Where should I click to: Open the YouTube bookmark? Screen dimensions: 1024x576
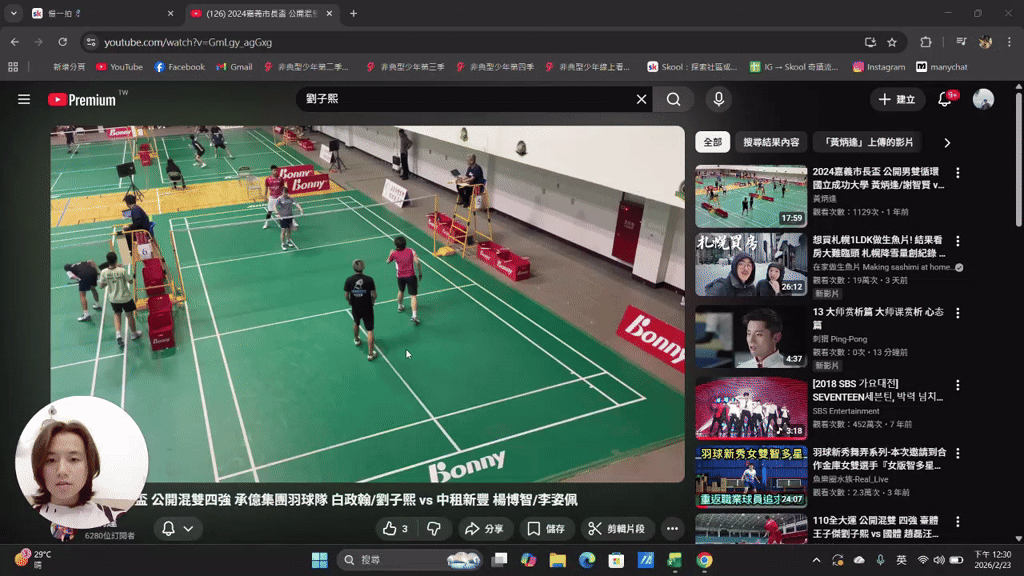click(120, 67)
